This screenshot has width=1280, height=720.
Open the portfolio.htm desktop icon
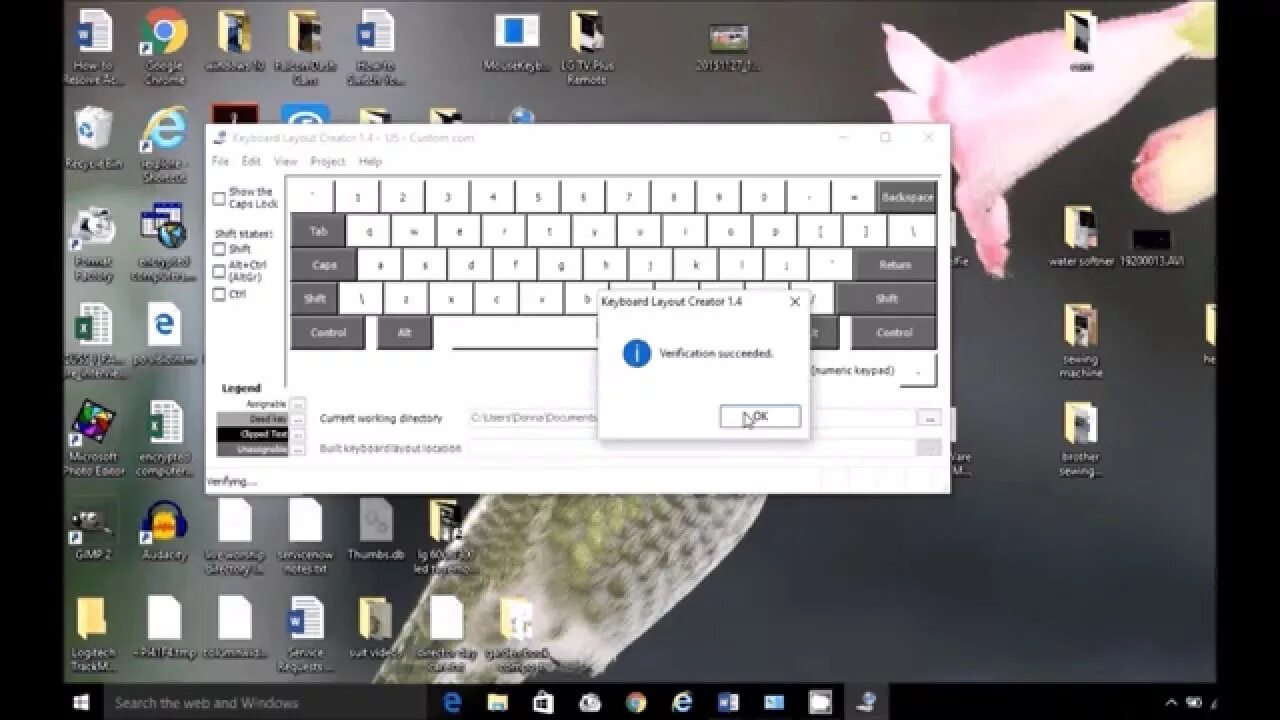click(x=164, y=336)
